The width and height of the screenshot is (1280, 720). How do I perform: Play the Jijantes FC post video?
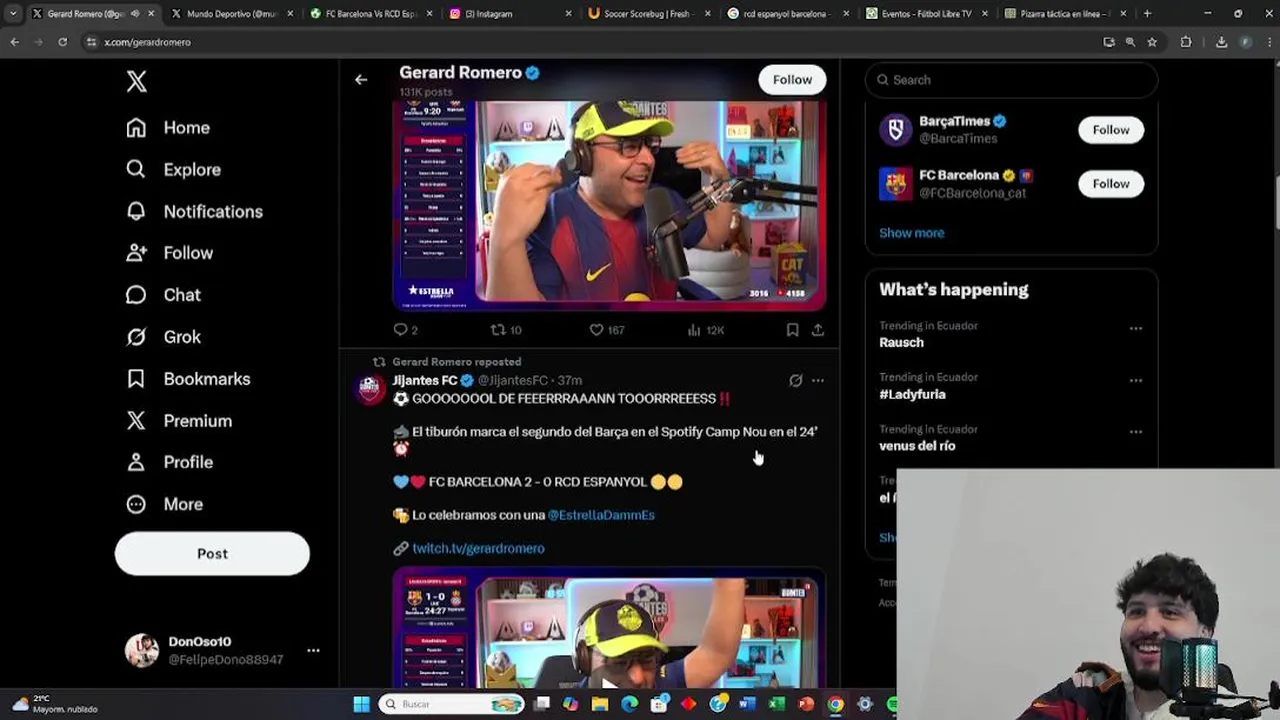pyautogui.click(x=609, y=630)
